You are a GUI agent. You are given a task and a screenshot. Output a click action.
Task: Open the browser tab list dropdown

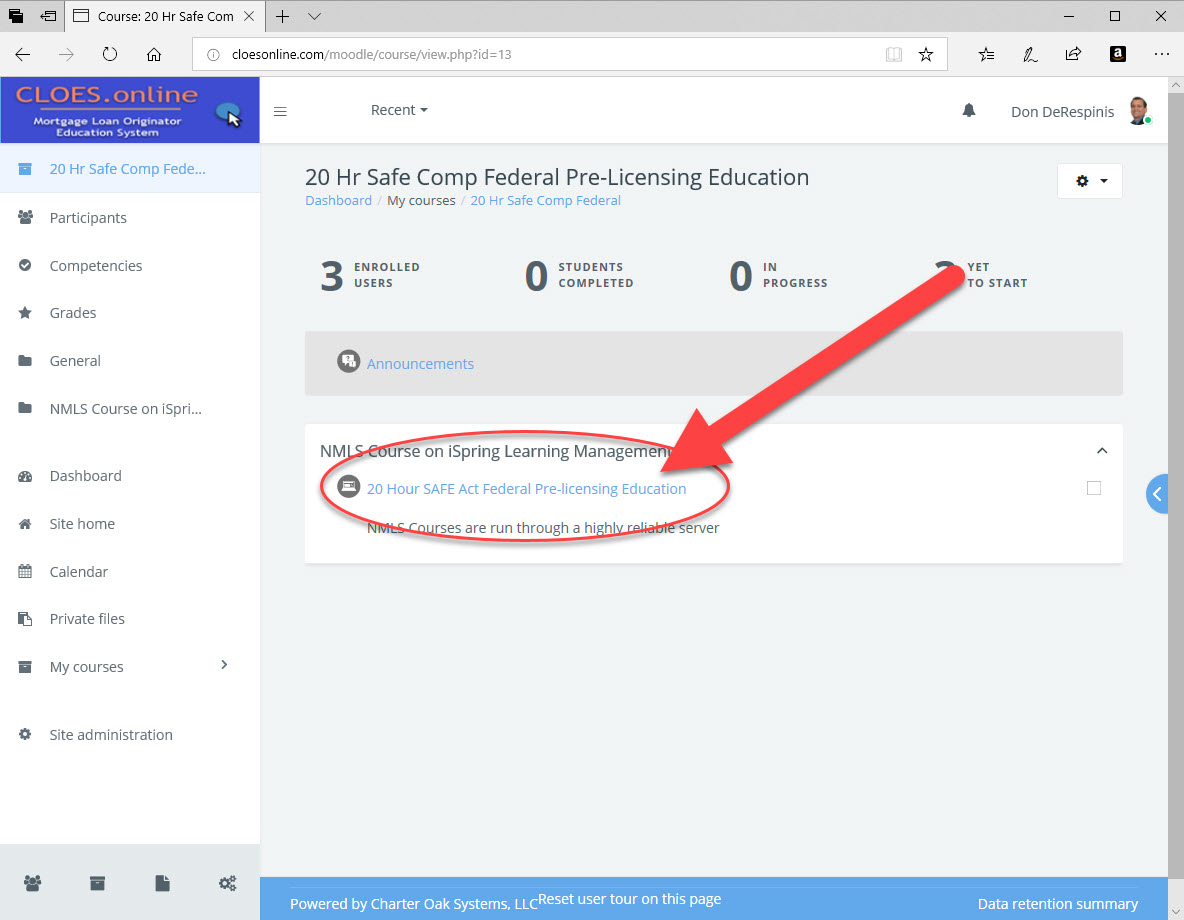315,16
